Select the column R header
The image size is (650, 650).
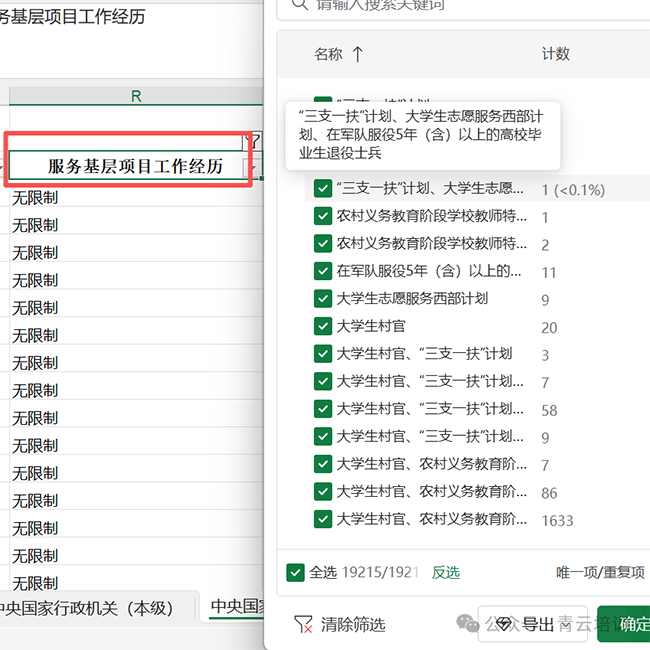(x=136, y=96)
